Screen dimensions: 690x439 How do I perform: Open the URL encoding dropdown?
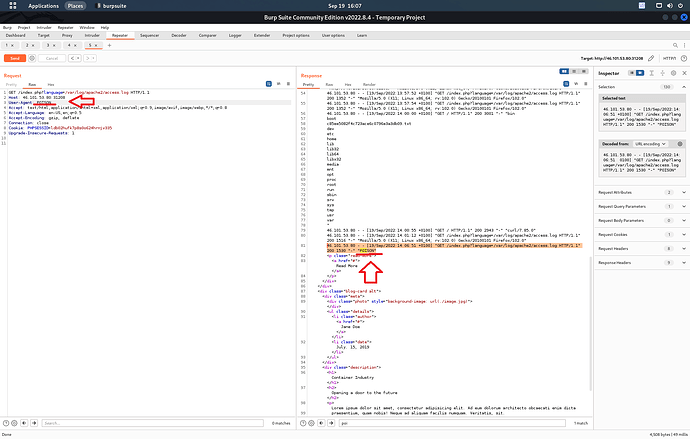tap(650, 144)
